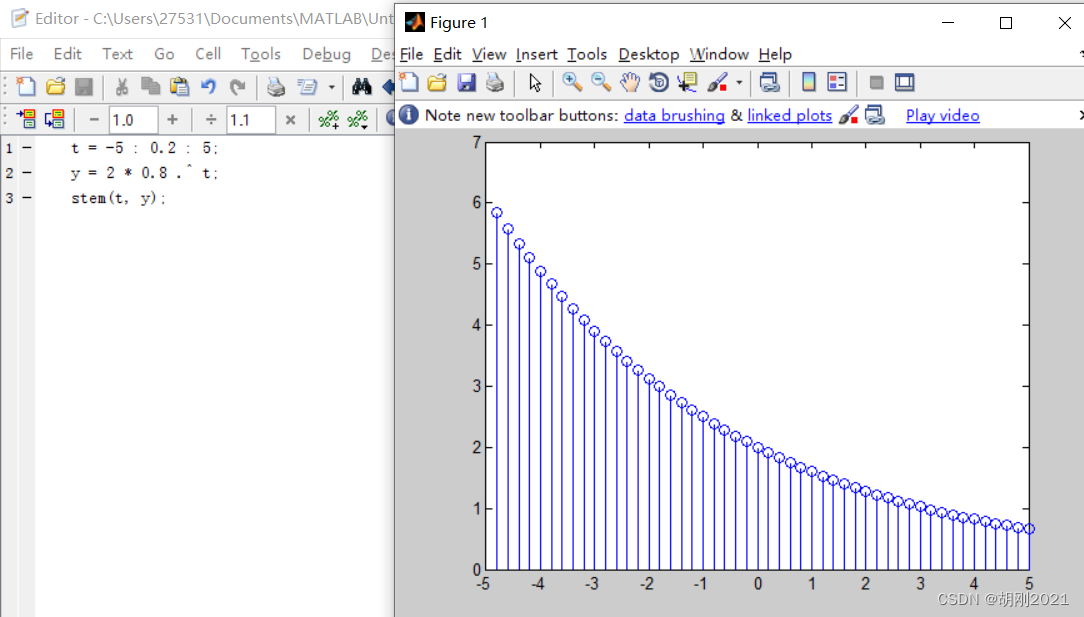Click Show Plot Tools and dock icon
Screen dimensions: 1084x617
[904, 82]
